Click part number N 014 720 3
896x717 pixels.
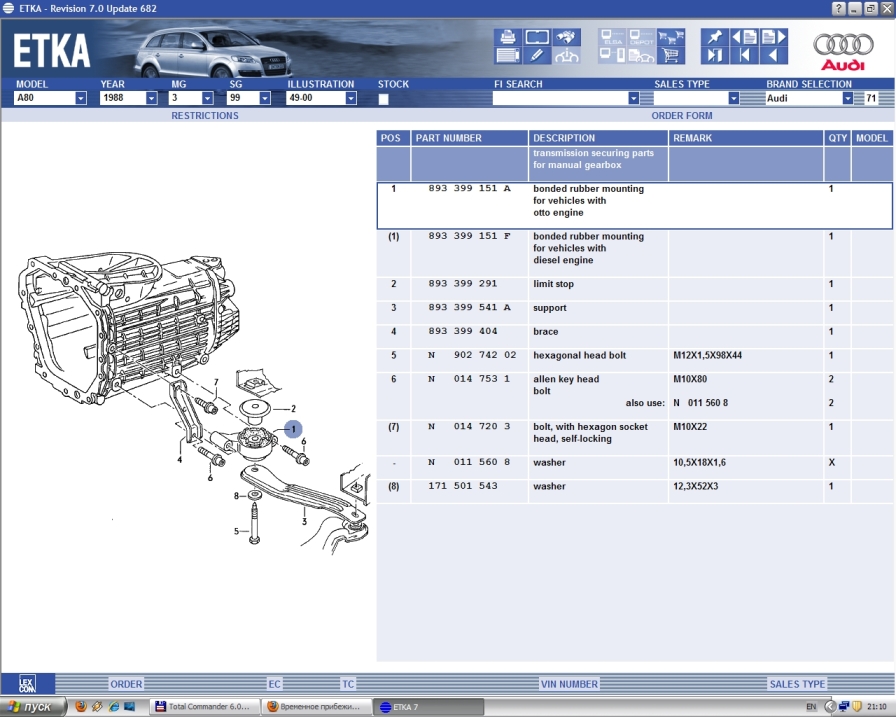click(469, 426)
